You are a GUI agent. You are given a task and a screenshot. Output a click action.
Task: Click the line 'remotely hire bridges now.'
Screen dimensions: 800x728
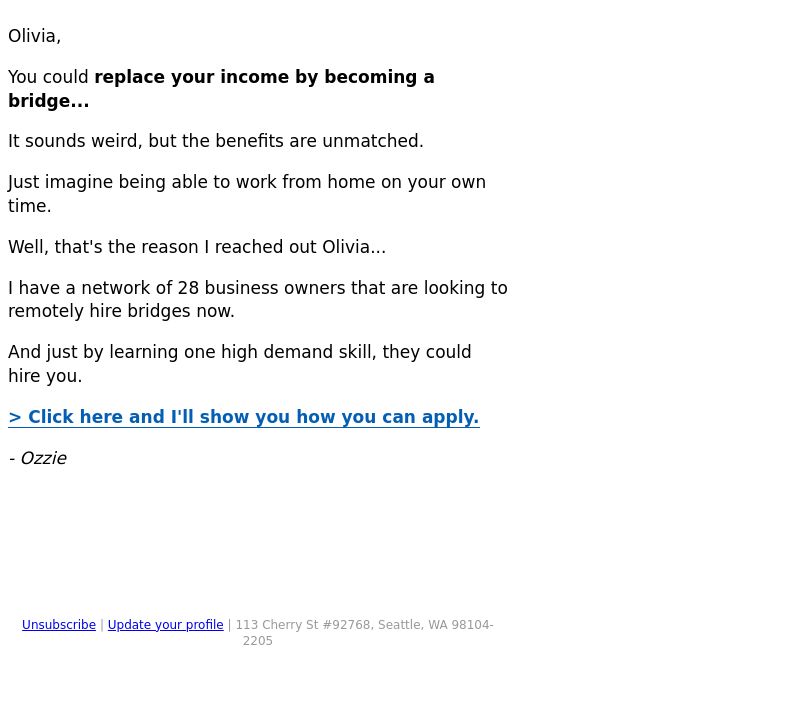click(x=121, y=311)
